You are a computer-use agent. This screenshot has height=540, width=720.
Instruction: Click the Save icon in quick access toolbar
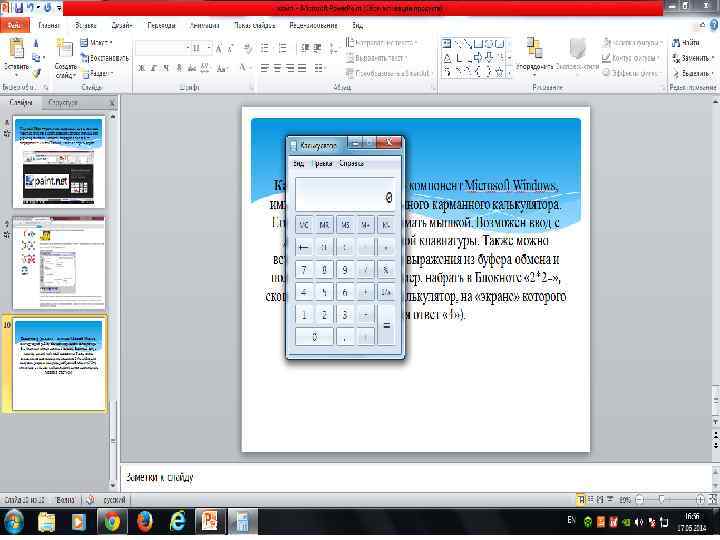(18, 8)
